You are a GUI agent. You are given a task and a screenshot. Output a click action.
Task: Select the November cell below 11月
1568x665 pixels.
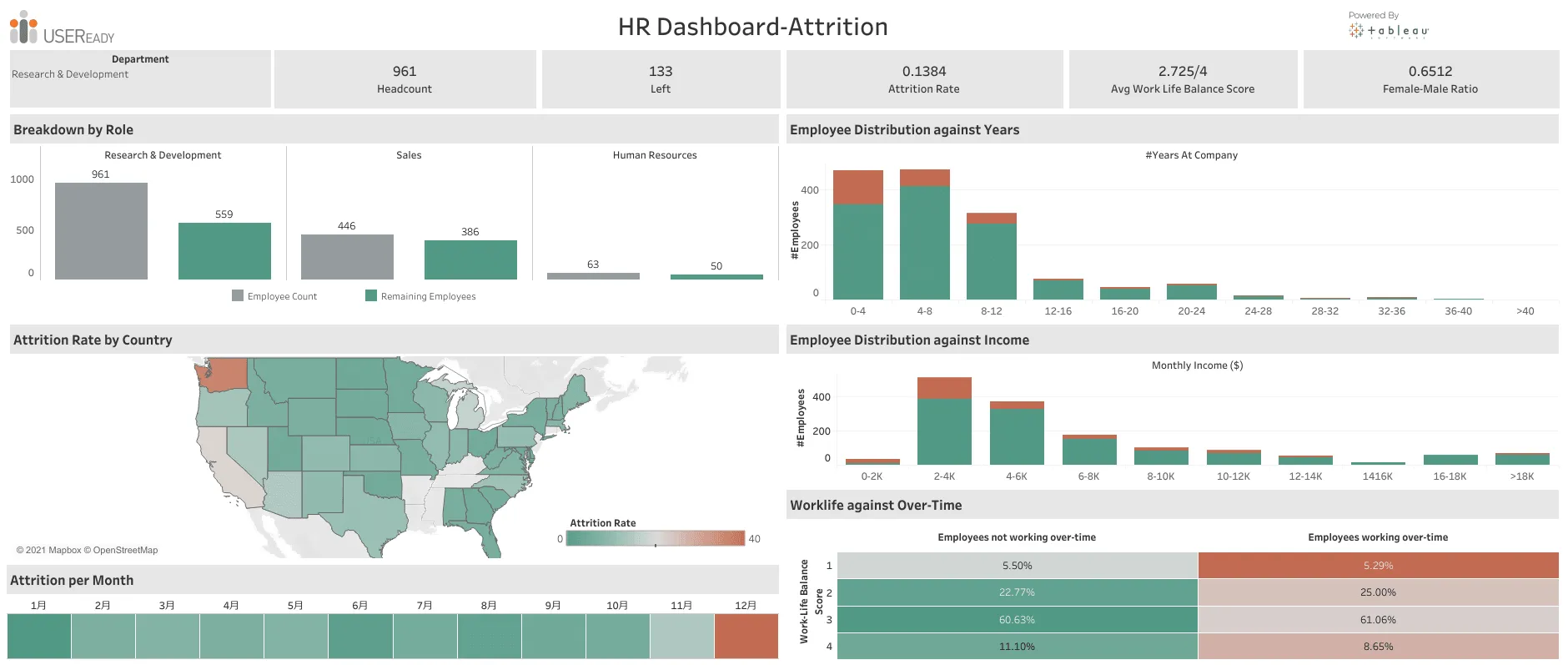[x=682, y=636]
